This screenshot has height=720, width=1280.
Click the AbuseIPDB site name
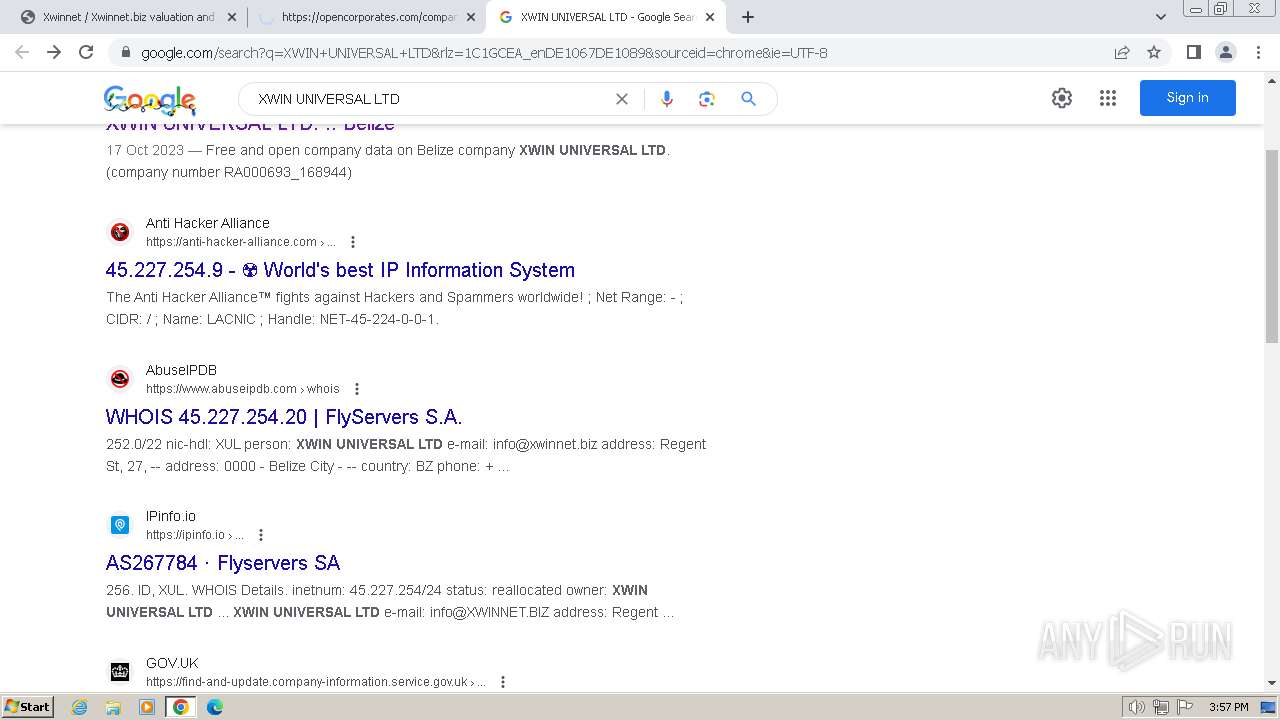tap(181, 370)
